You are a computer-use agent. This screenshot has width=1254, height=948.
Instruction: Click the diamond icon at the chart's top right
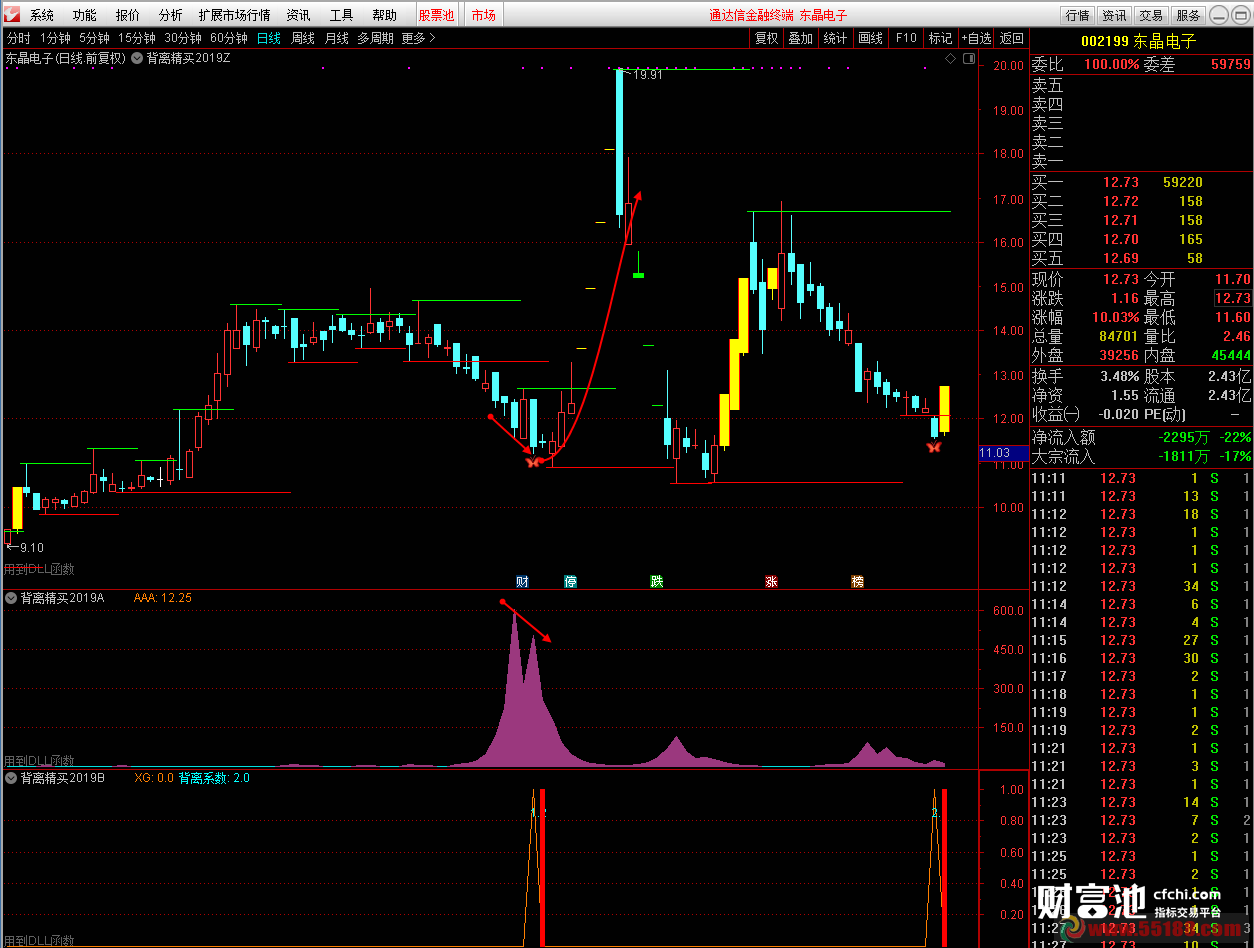[950, 59]
